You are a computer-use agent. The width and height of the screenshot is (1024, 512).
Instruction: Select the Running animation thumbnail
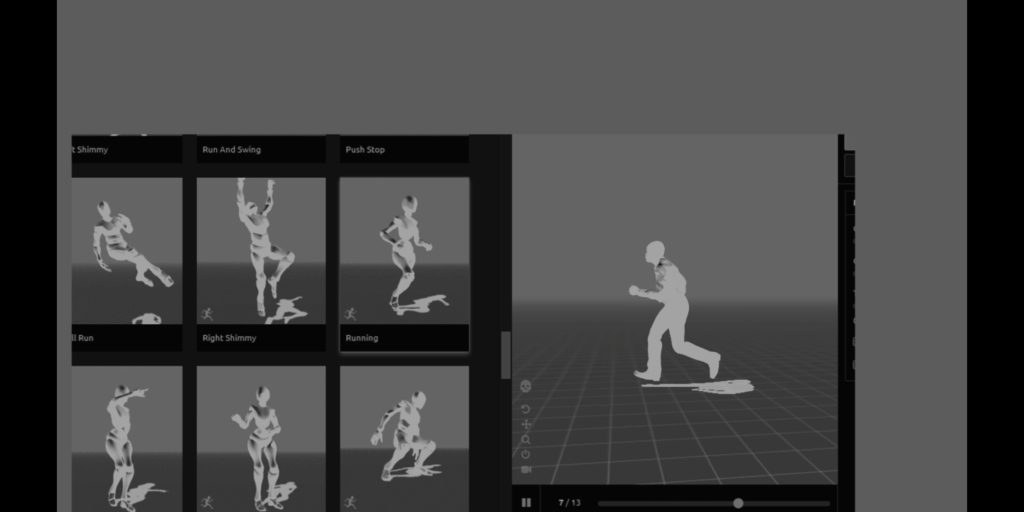pyautogui.click(x=404, y=250)
